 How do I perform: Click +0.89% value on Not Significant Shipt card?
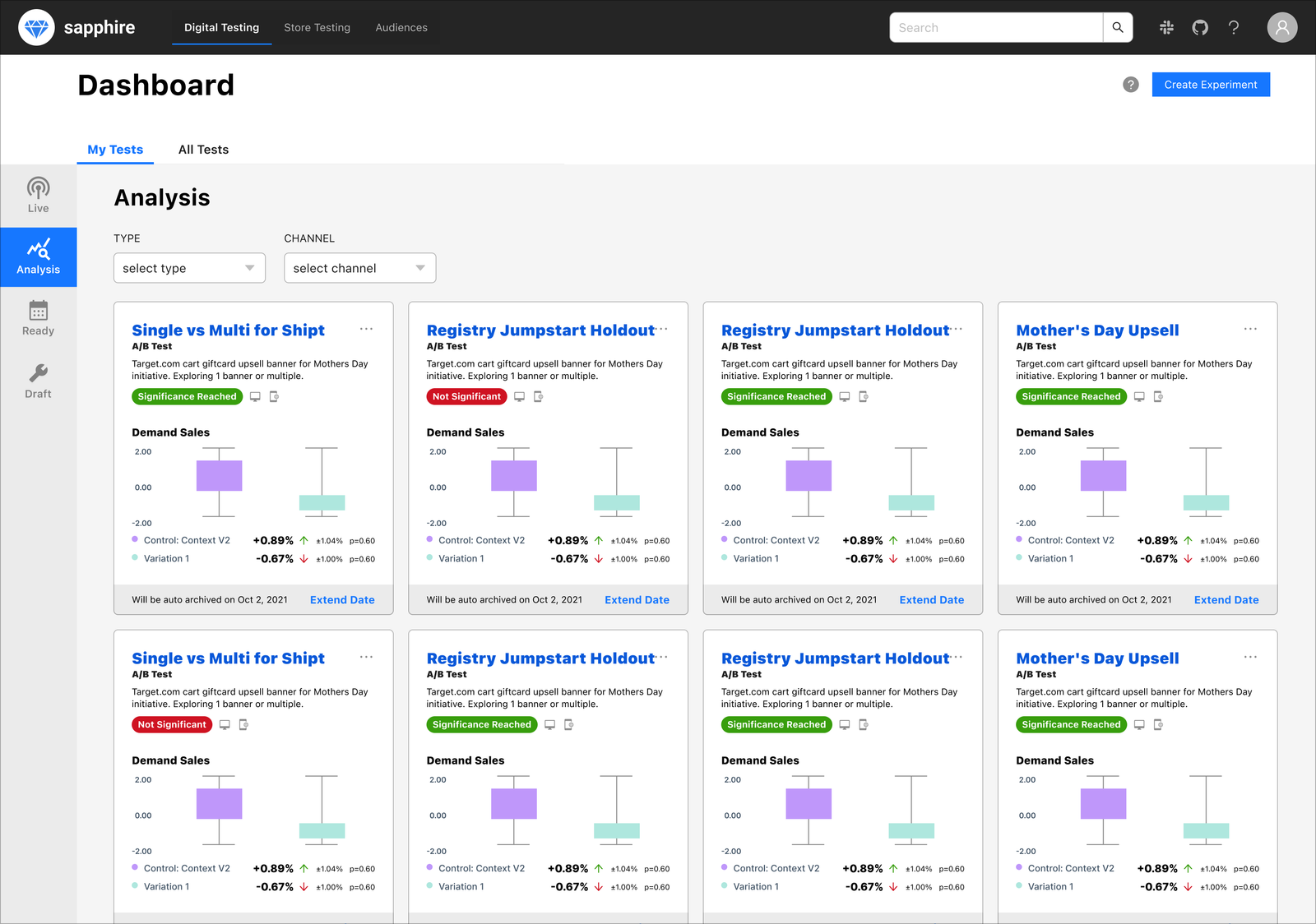273,868
